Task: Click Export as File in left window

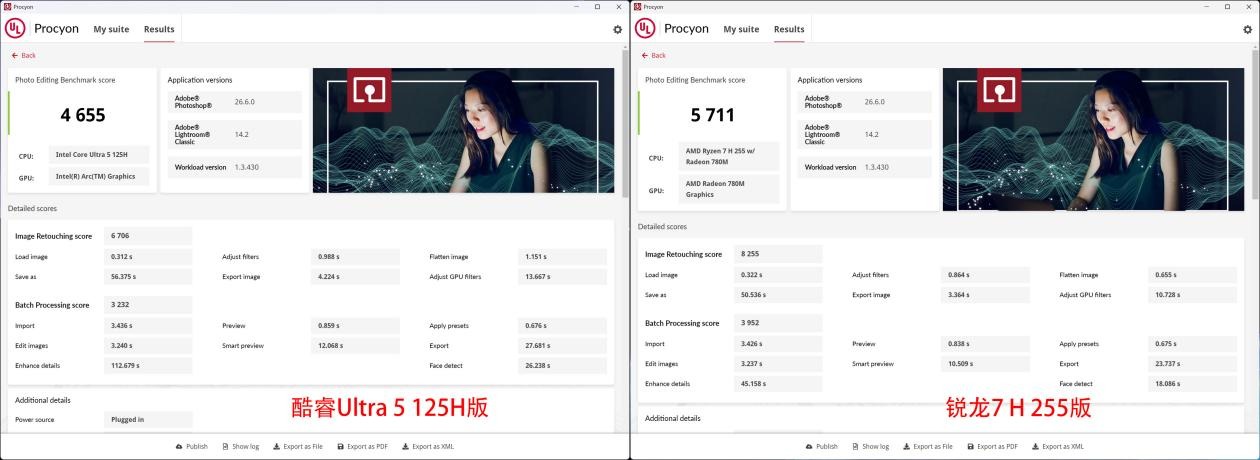Action: tap(298, 446)
